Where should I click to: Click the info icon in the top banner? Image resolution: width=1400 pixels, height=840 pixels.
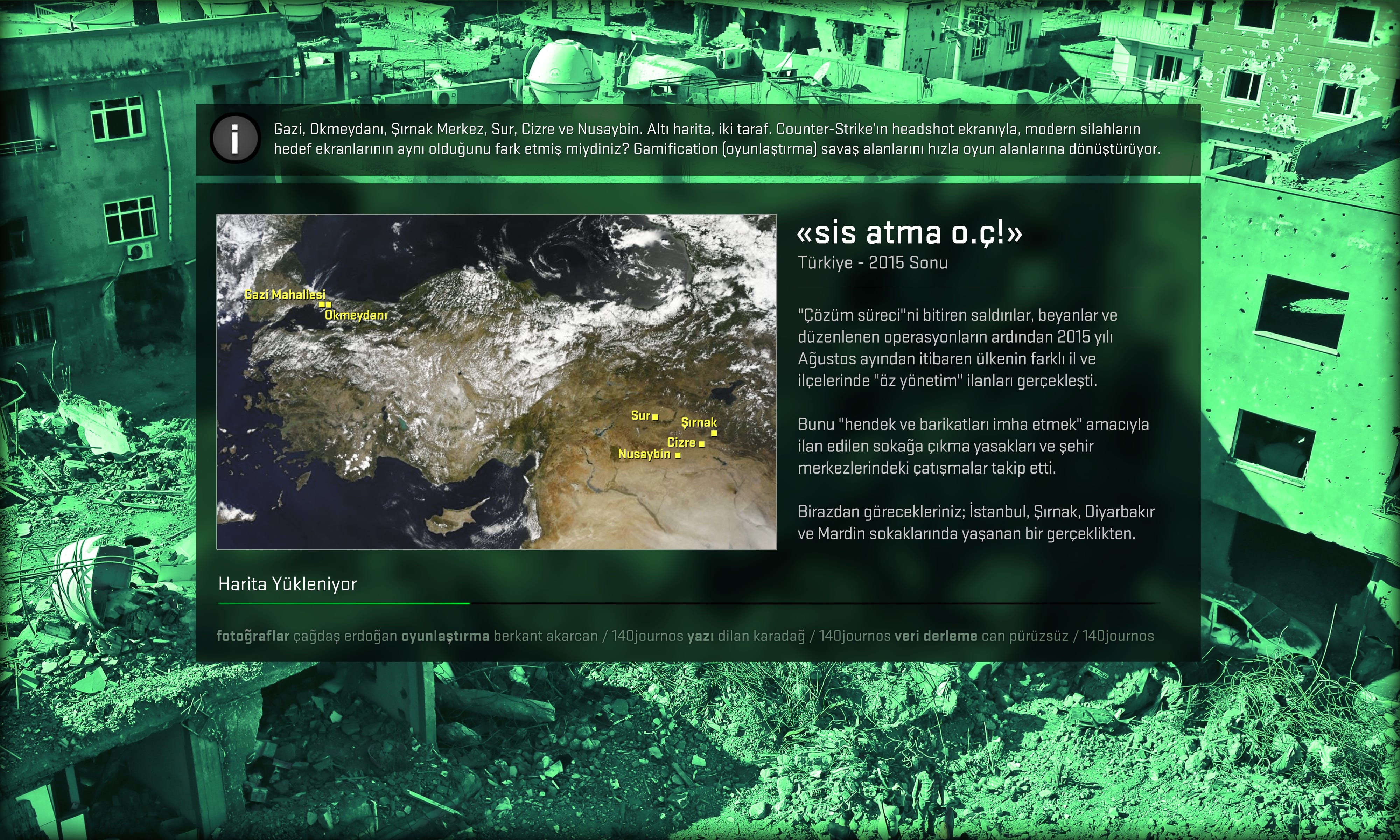(x=236, y=139)
